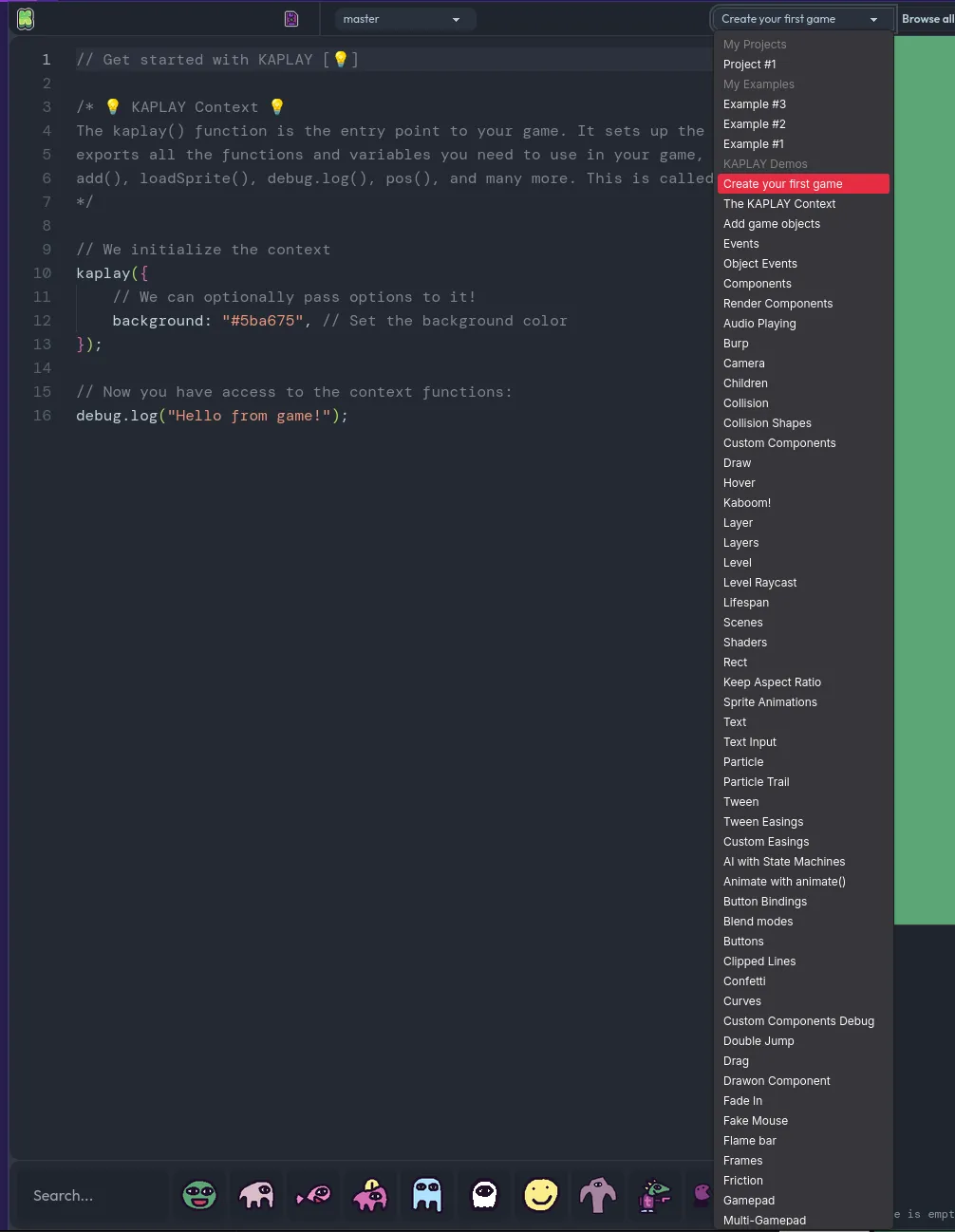Pick the Scenes demo
Viewport: 955px width, 1232px height.
pyautogui.click(x=803, y=623)
